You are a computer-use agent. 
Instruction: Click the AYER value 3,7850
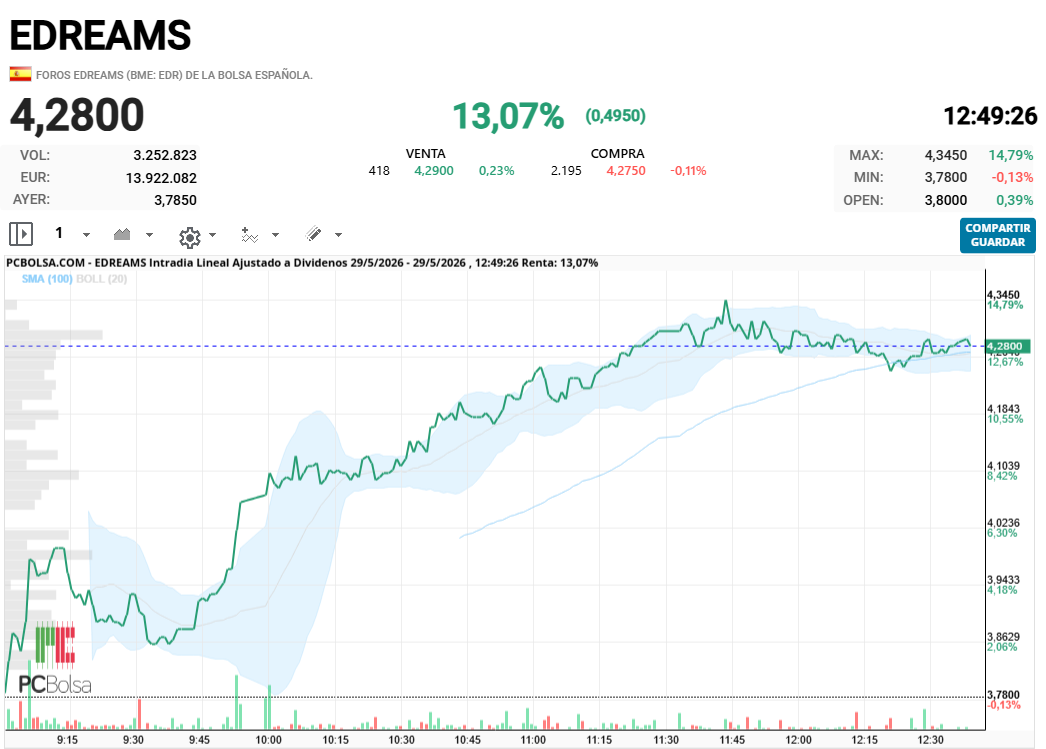click(175, 200)
